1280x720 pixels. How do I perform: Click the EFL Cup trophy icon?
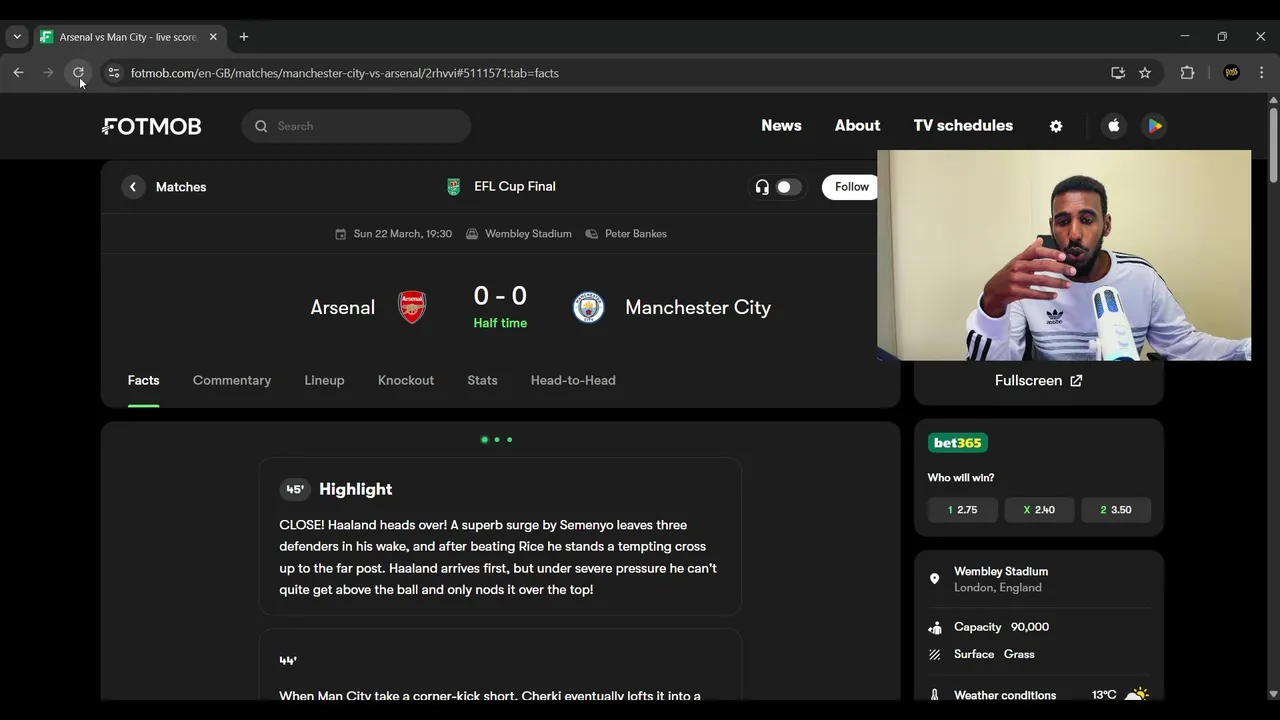tap(454, 187)
